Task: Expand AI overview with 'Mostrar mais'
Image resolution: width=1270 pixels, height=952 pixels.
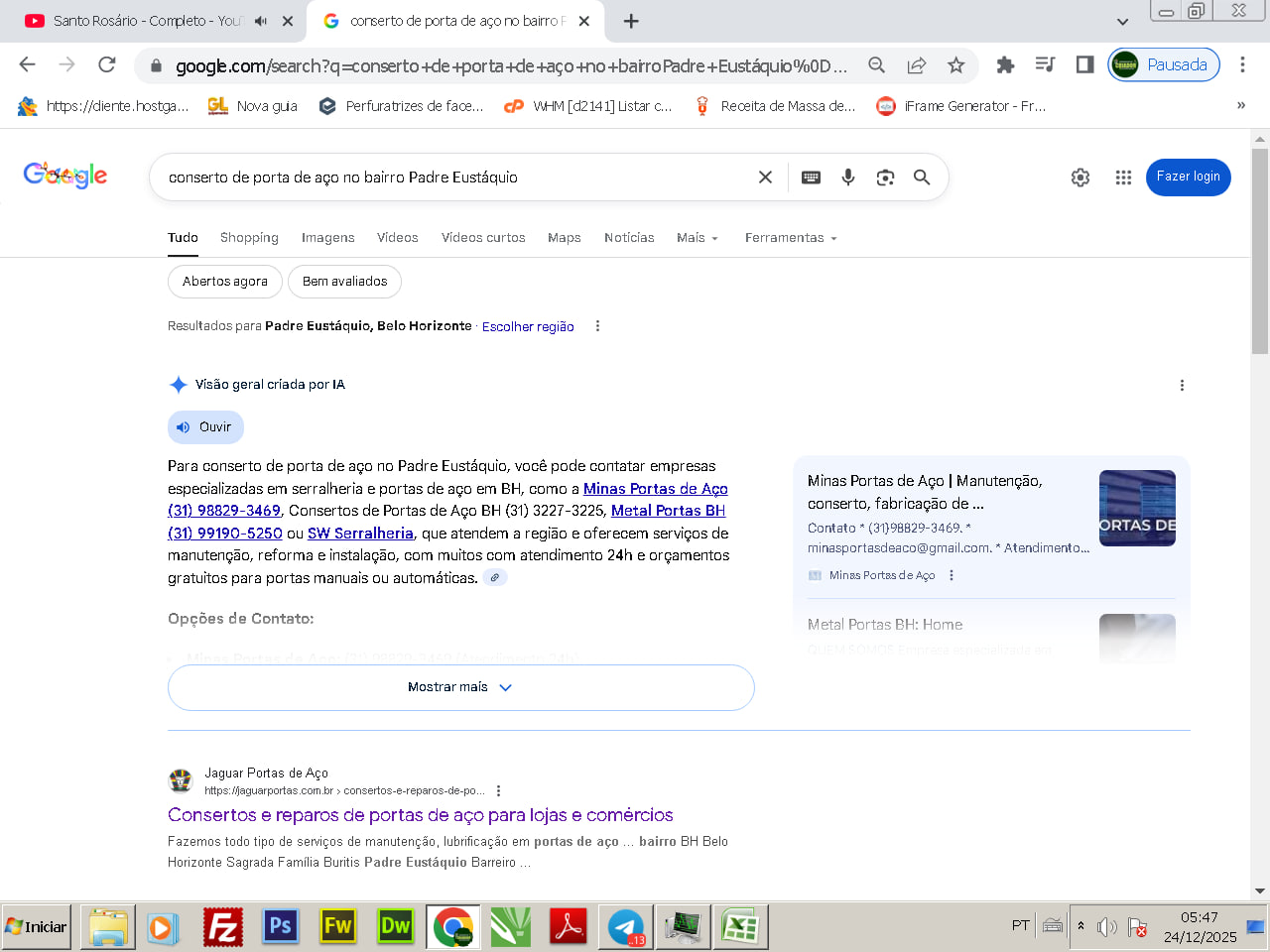Action: pos(460,687)
